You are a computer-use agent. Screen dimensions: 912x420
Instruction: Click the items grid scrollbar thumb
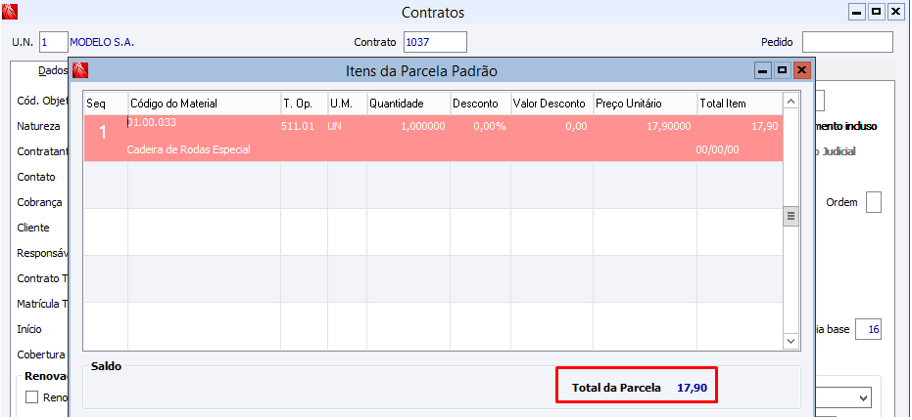coord(790,216)
